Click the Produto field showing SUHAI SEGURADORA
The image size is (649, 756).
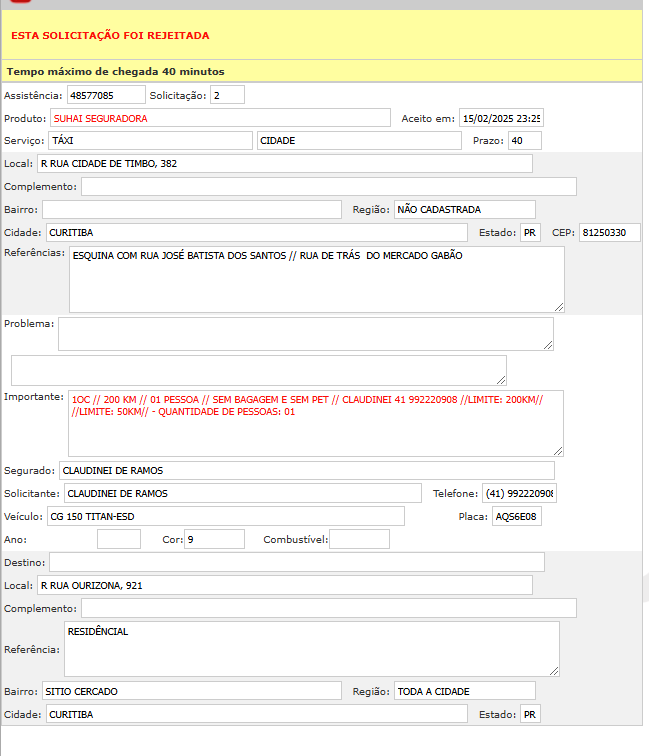[219, 118]
